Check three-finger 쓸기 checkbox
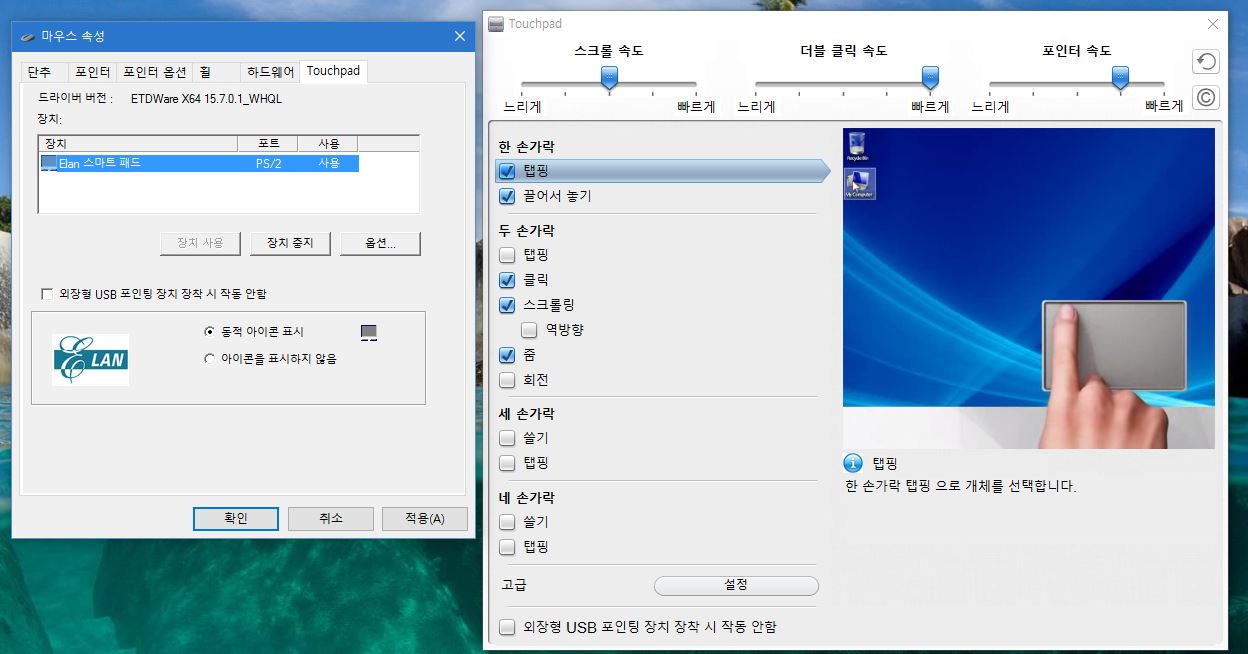 coord(507,438)
